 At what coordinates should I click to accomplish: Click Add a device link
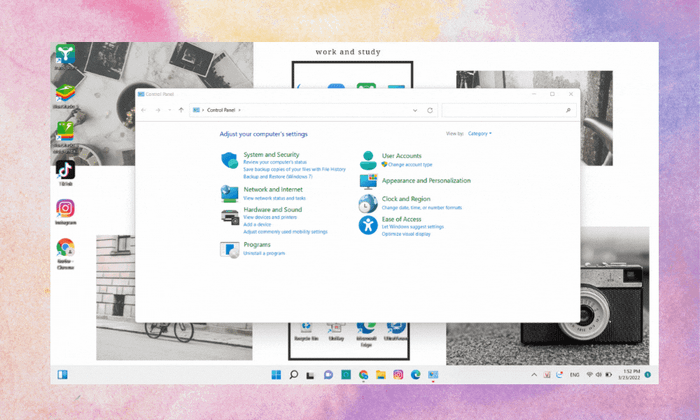point(257,225)
